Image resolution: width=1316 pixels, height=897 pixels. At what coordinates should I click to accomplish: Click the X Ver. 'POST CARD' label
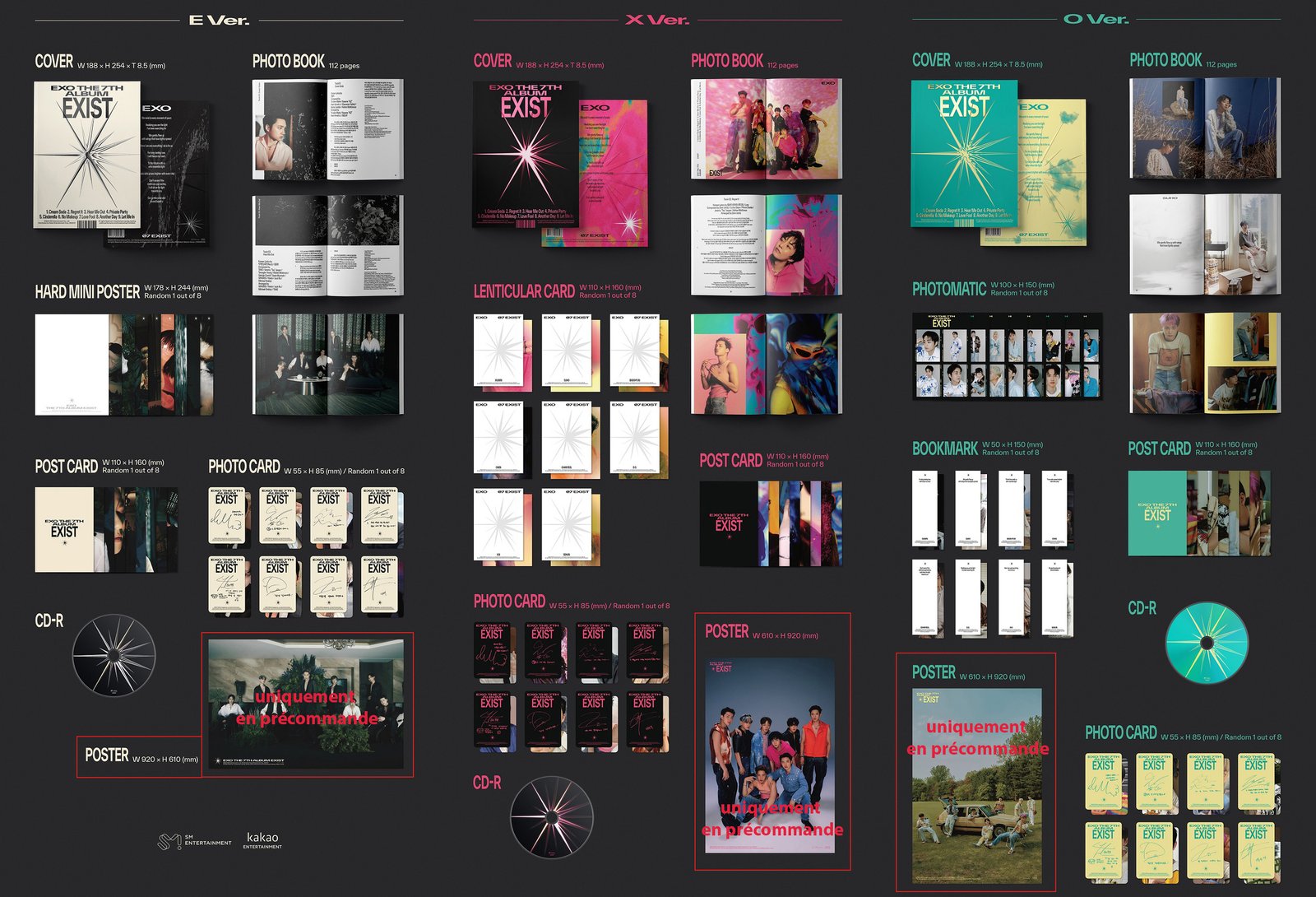point(730,461)
